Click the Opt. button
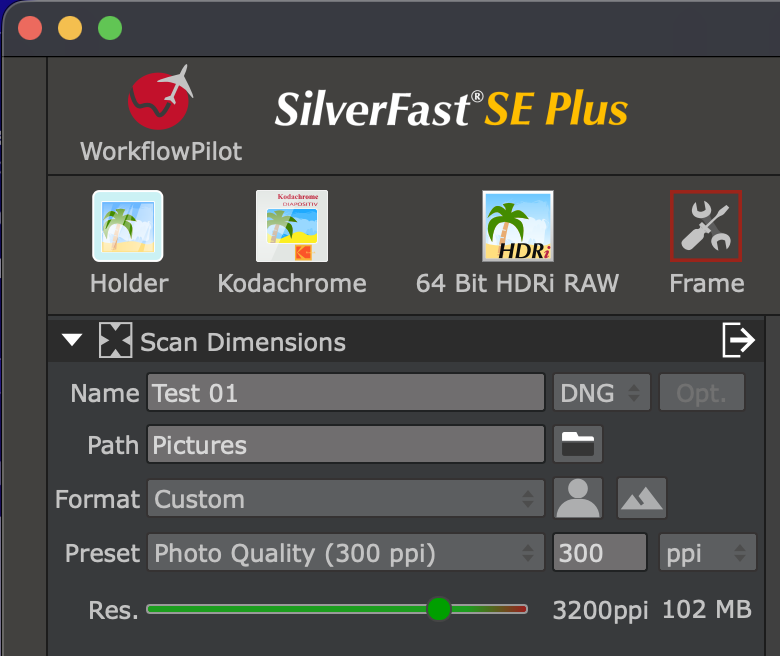Screen dimensions: 780x656 [701, 393]
